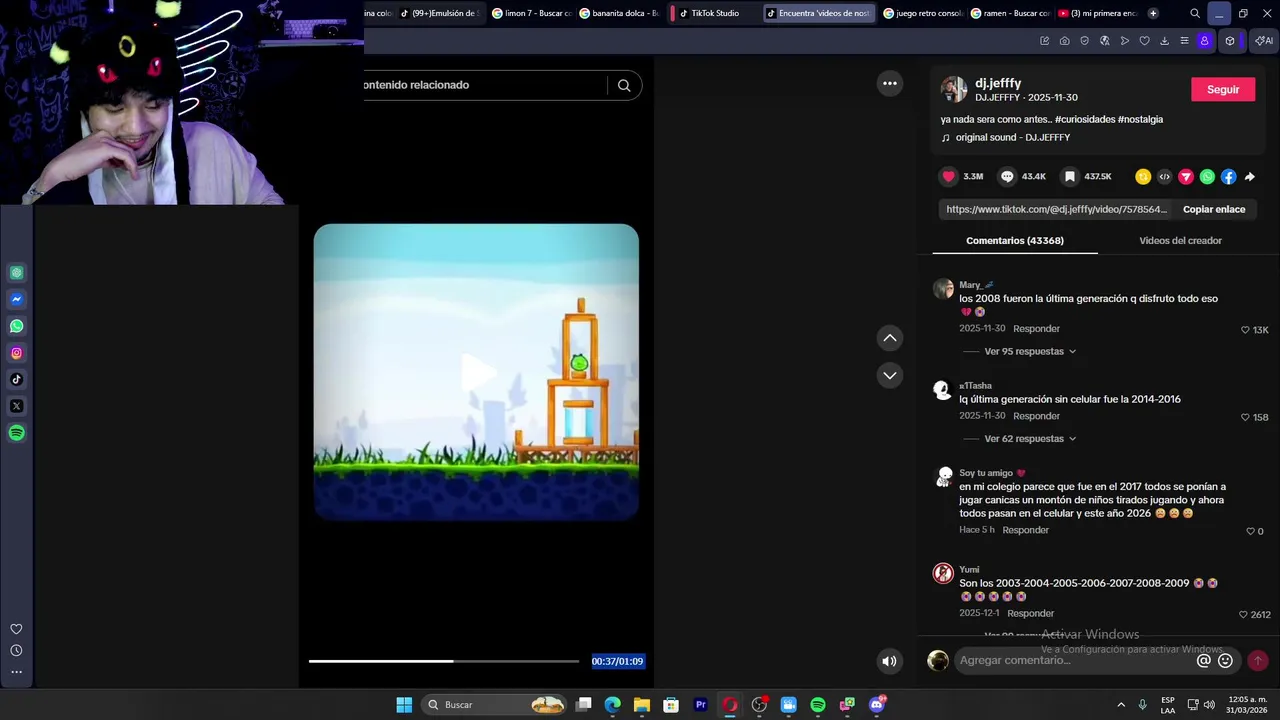Open Spotify from the taskbar
Image resolution: width=1280 pixels, height=720 pixels.
point(818,705)
